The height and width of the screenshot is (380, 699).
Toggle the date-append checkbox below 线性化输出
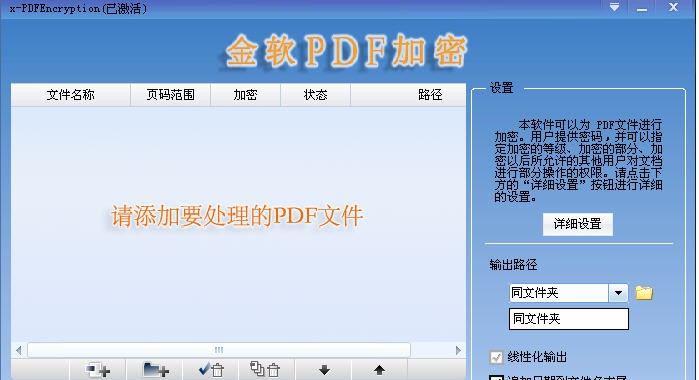(496, 377)
